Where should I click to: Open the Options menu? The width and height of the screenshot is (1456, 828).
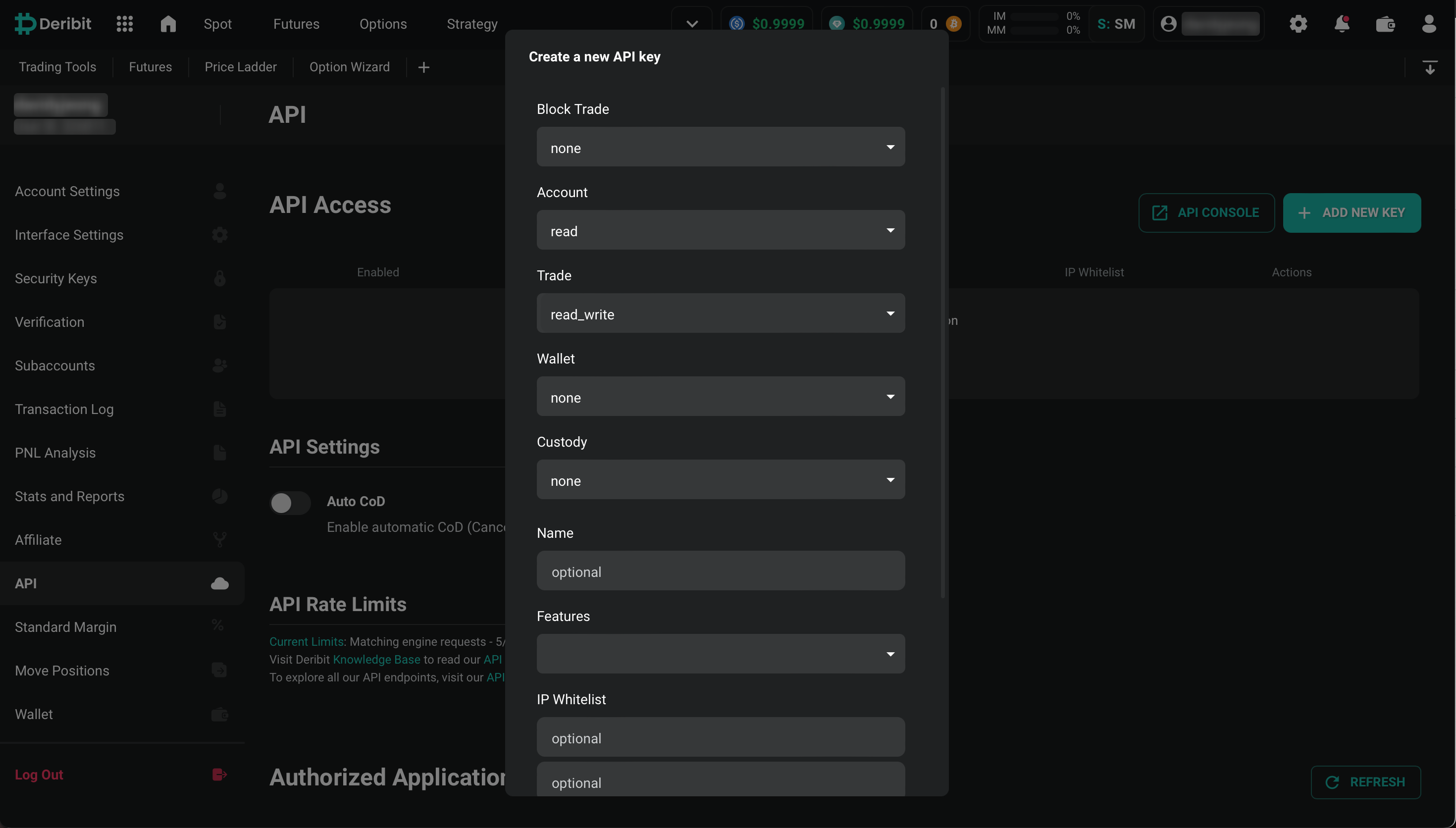click(383, 24)
